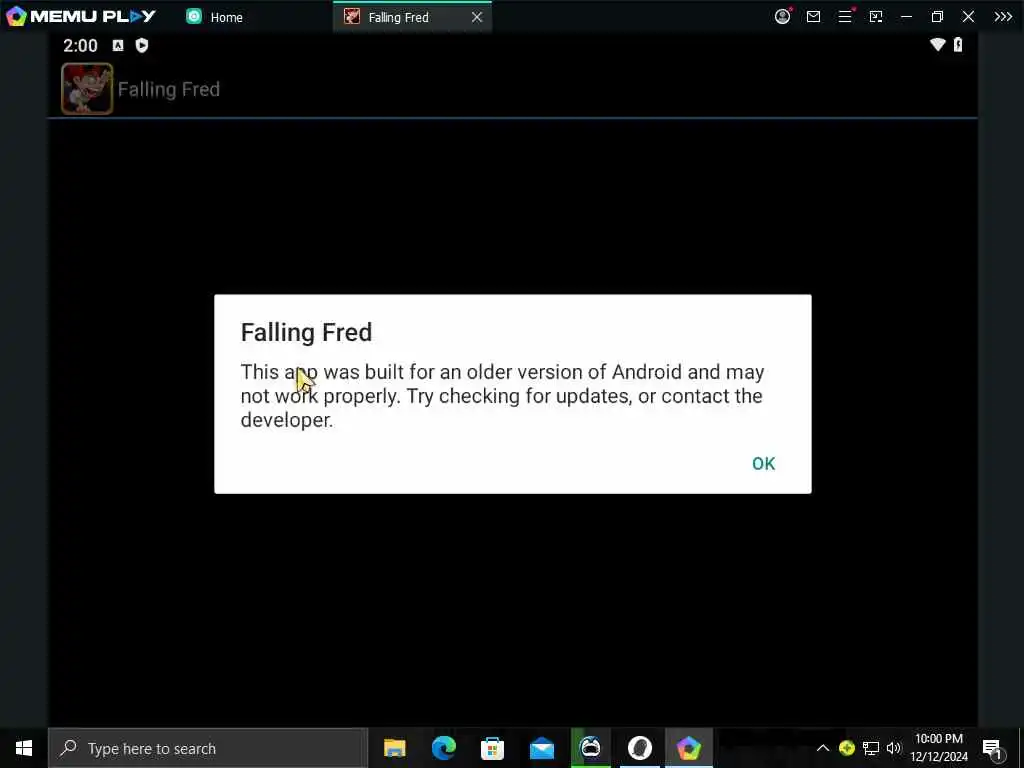1024x768 pixels.
Task: Open the volume speaker tray icon
Action: 893,748
